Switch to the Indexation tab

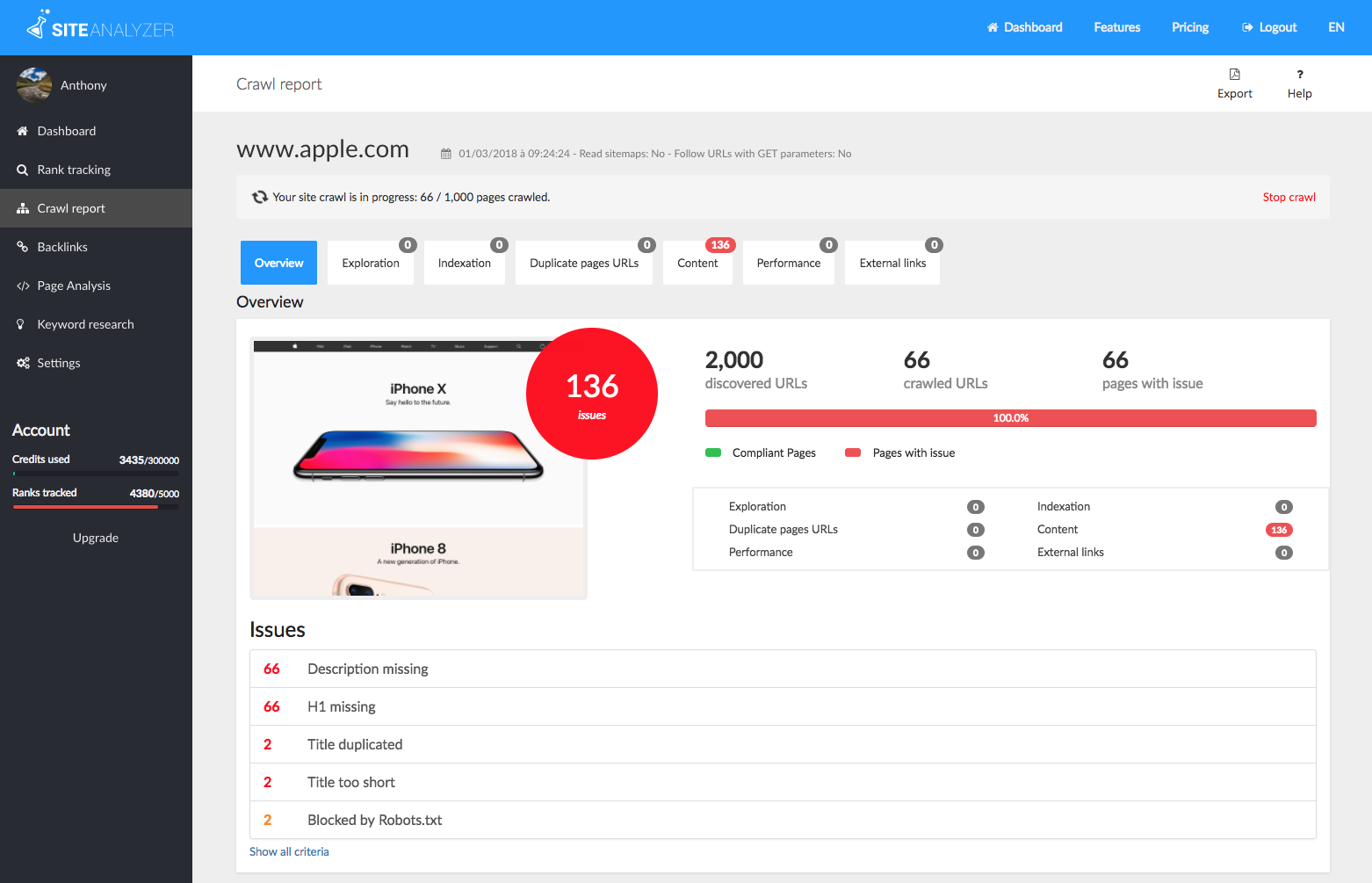(x=465, y=263)
